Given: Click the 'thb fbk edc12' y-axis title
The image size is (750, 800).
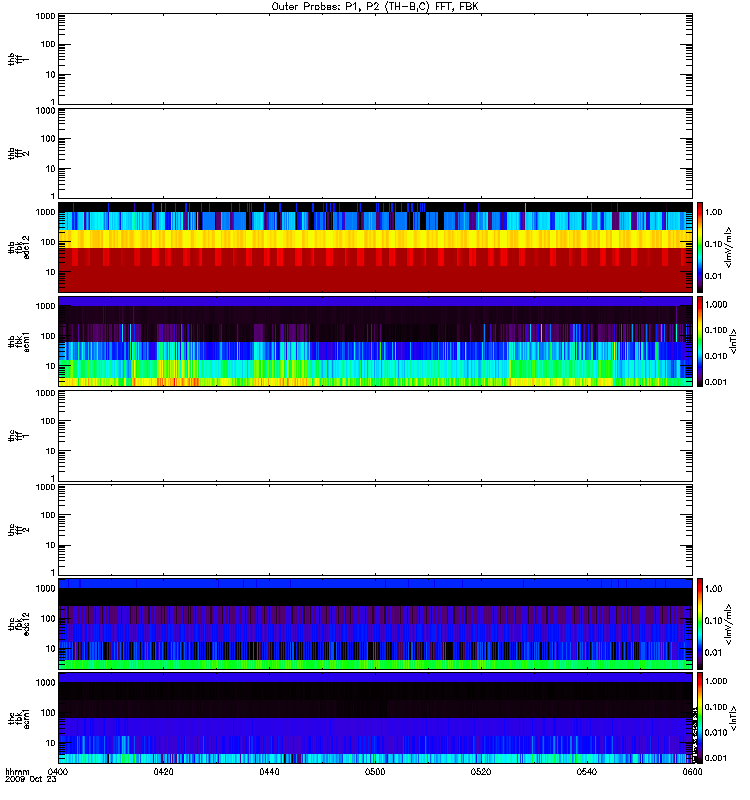Looking at the screenshot, I should (18, 247).
